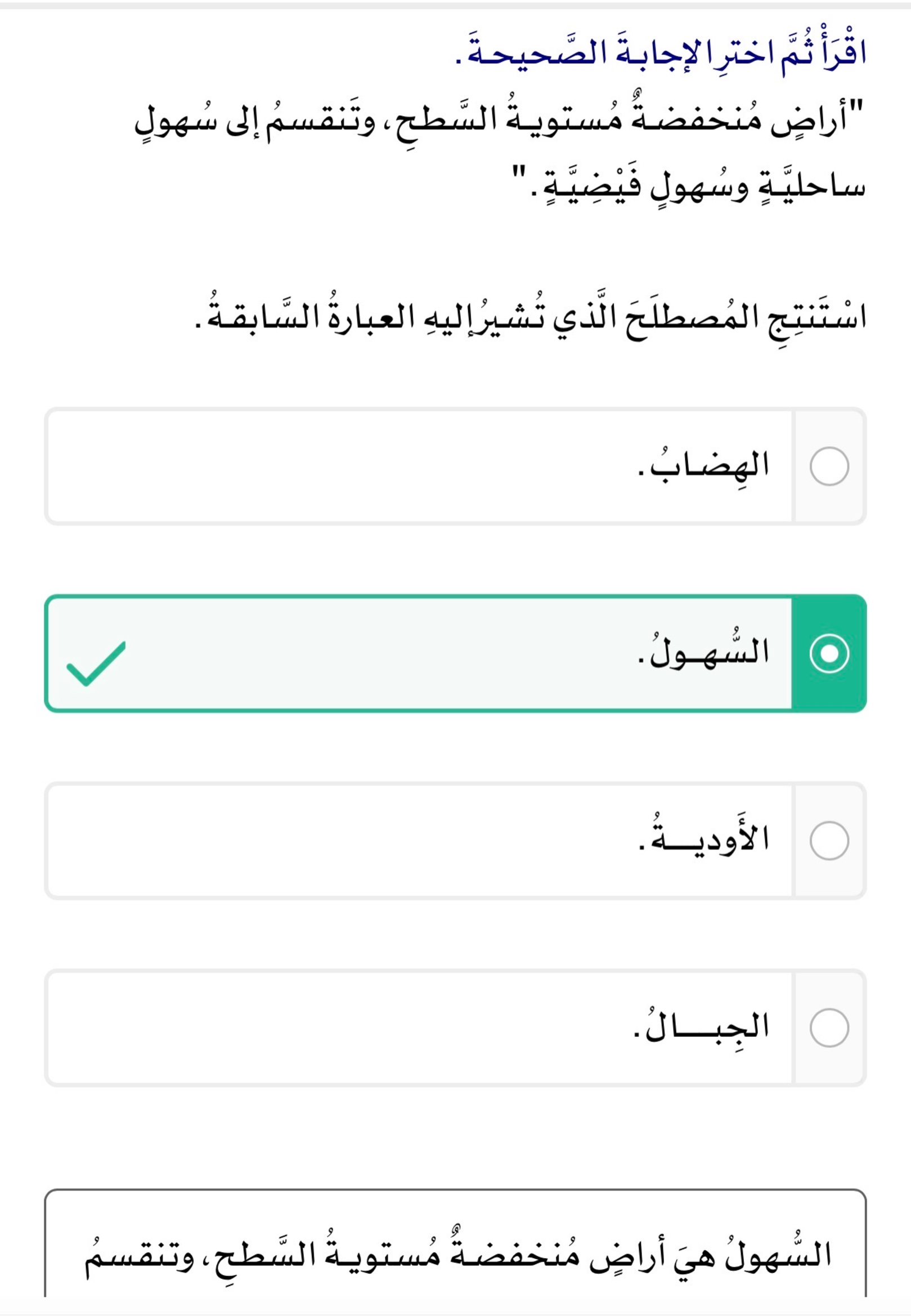This screenshot has height=1316, width=911.
Task: Click the الجِبالُ answer label text
Action: coord(702,1026)
